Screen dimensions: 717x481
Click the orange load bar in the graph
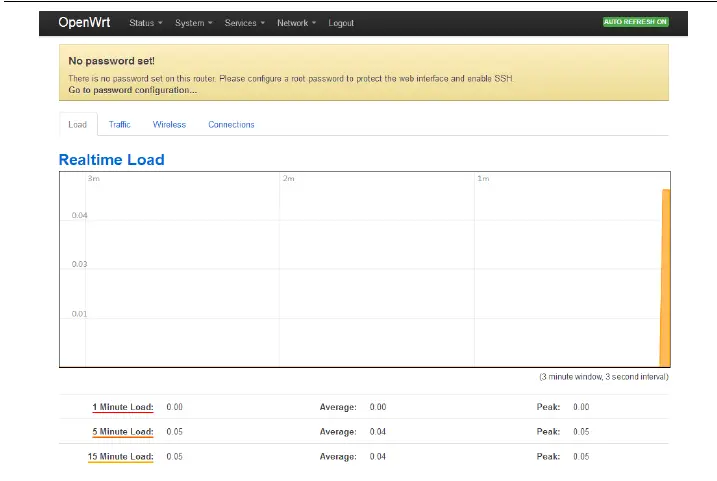pos(665,278)
